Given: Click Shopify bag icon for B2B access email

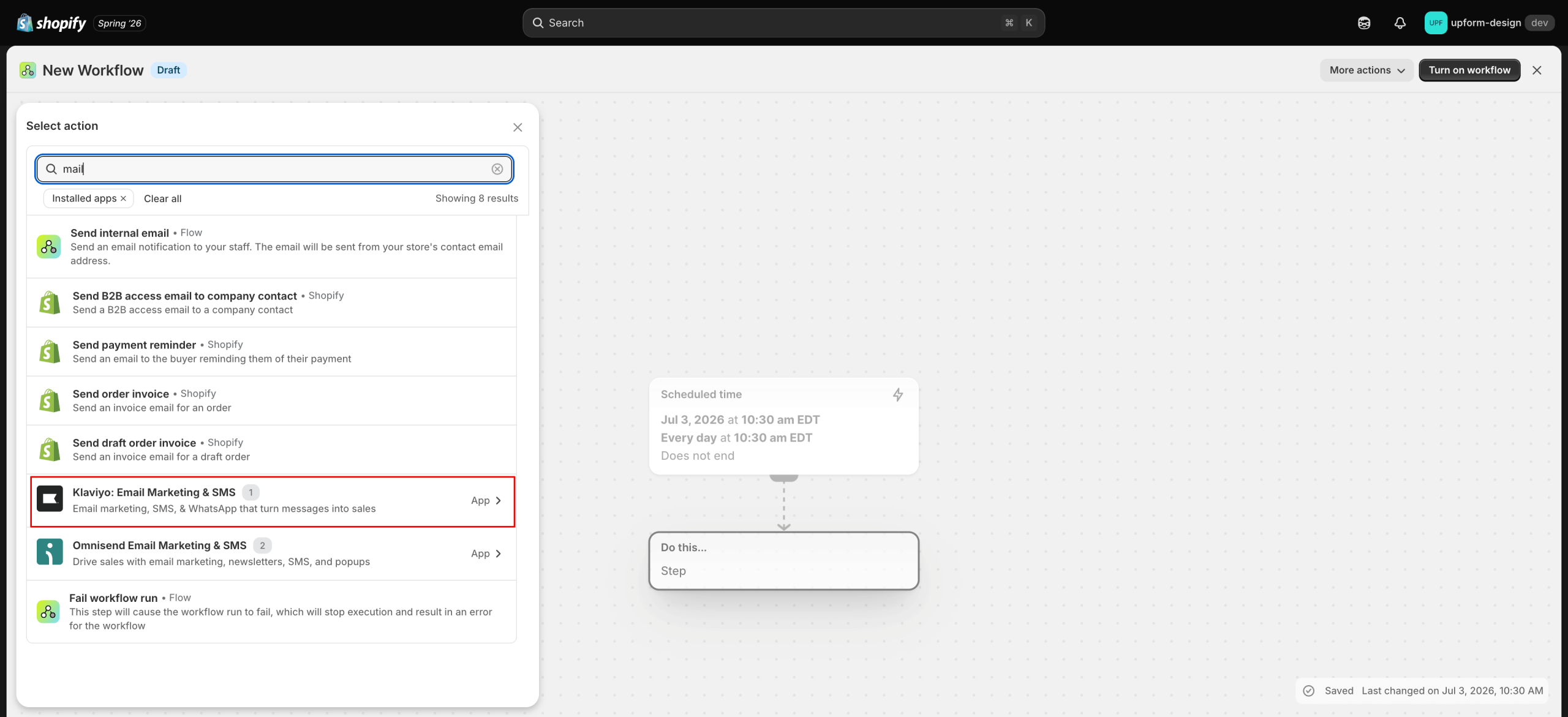Looking at the screenshot, I should click(x=50, y=302).
